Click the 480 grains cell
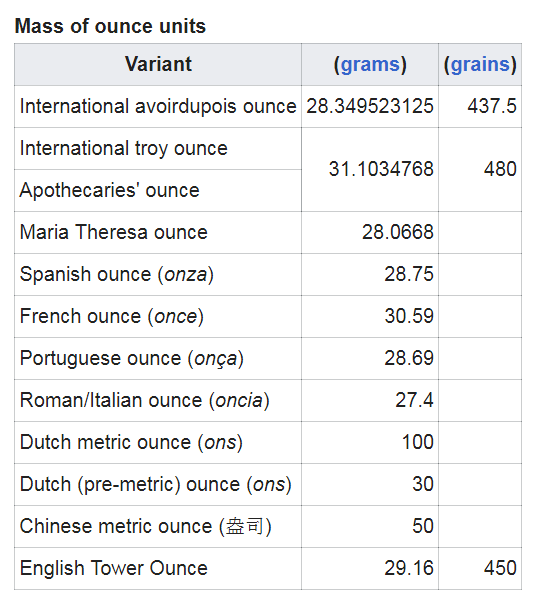 click(480, 170)
